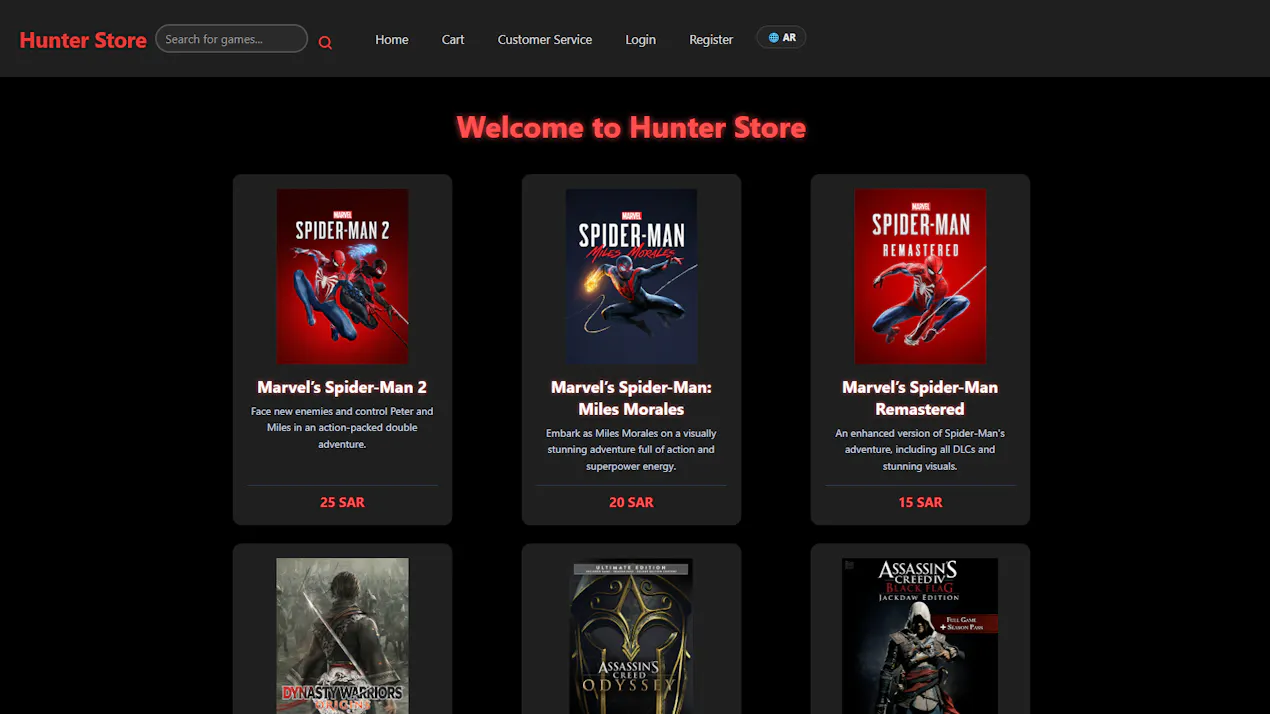Click the Marvel's Spider-Man 2 title
This screenshot has height=714, width=1270.
click(342, 387)
